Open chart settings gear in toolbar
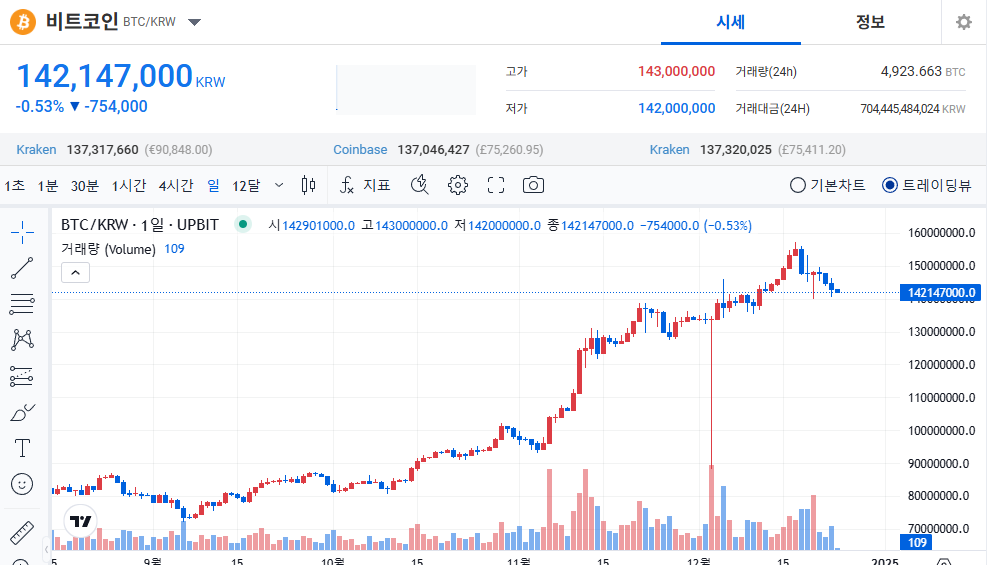Viewport: 987px width, 565px height. 458,185
